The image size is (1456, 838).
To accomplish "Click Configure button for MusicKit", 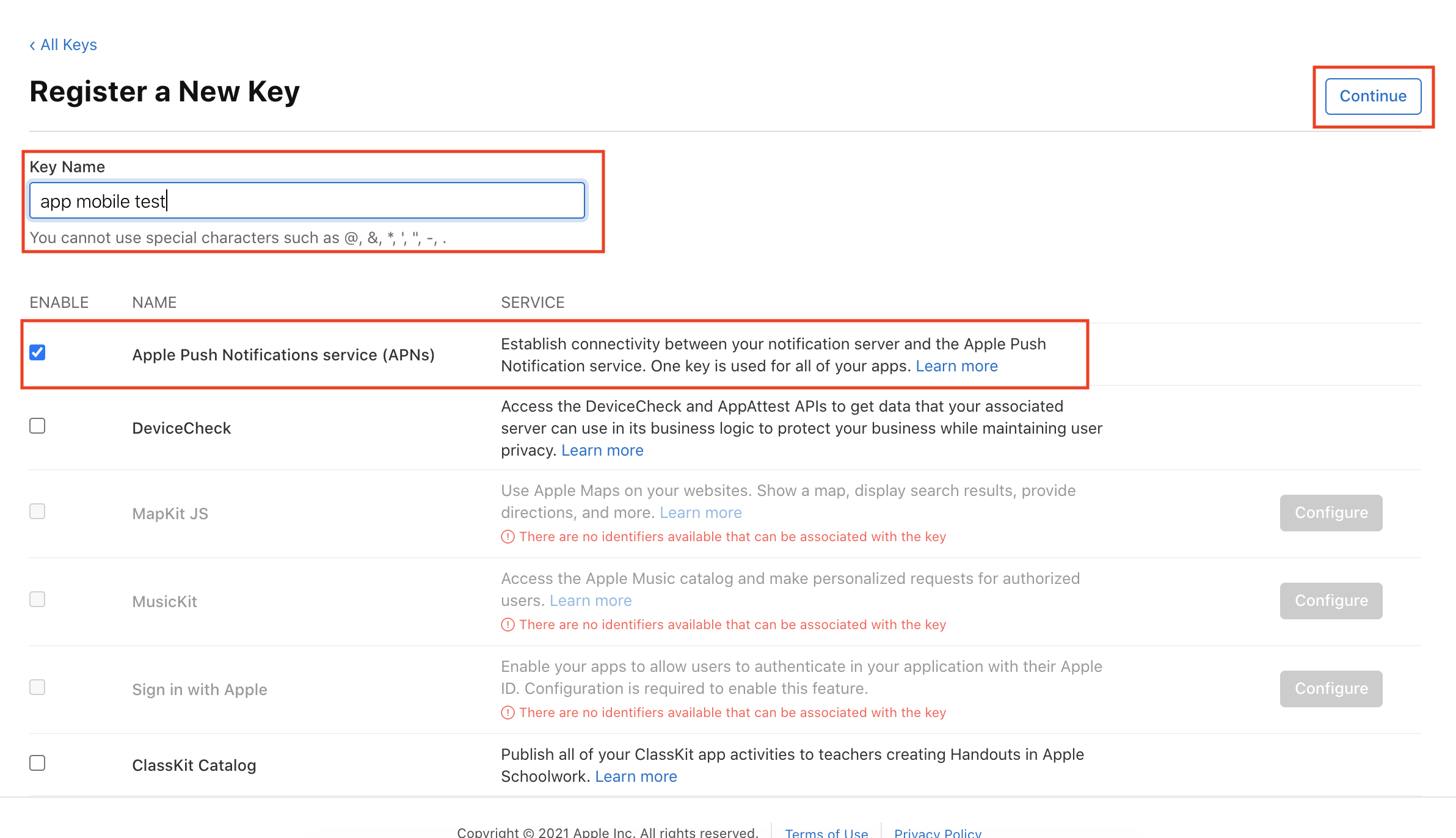I will pyautogui.click(x=1331, y=600).
